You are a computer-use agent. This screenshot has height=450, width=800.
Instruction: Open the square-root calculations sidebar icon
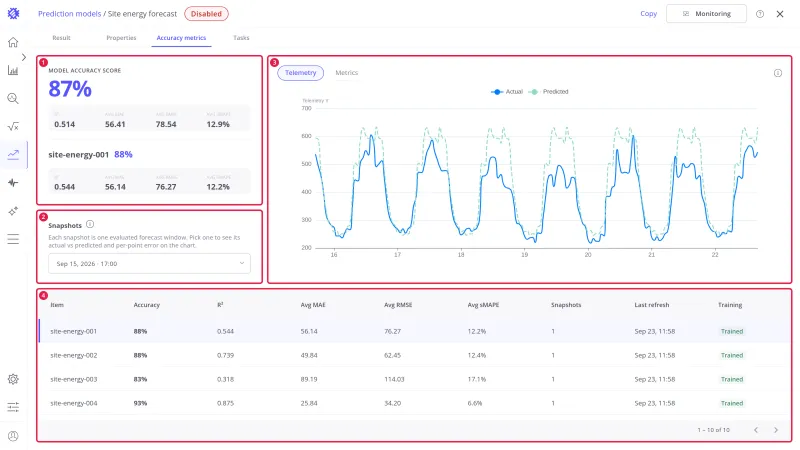[13, 127]
